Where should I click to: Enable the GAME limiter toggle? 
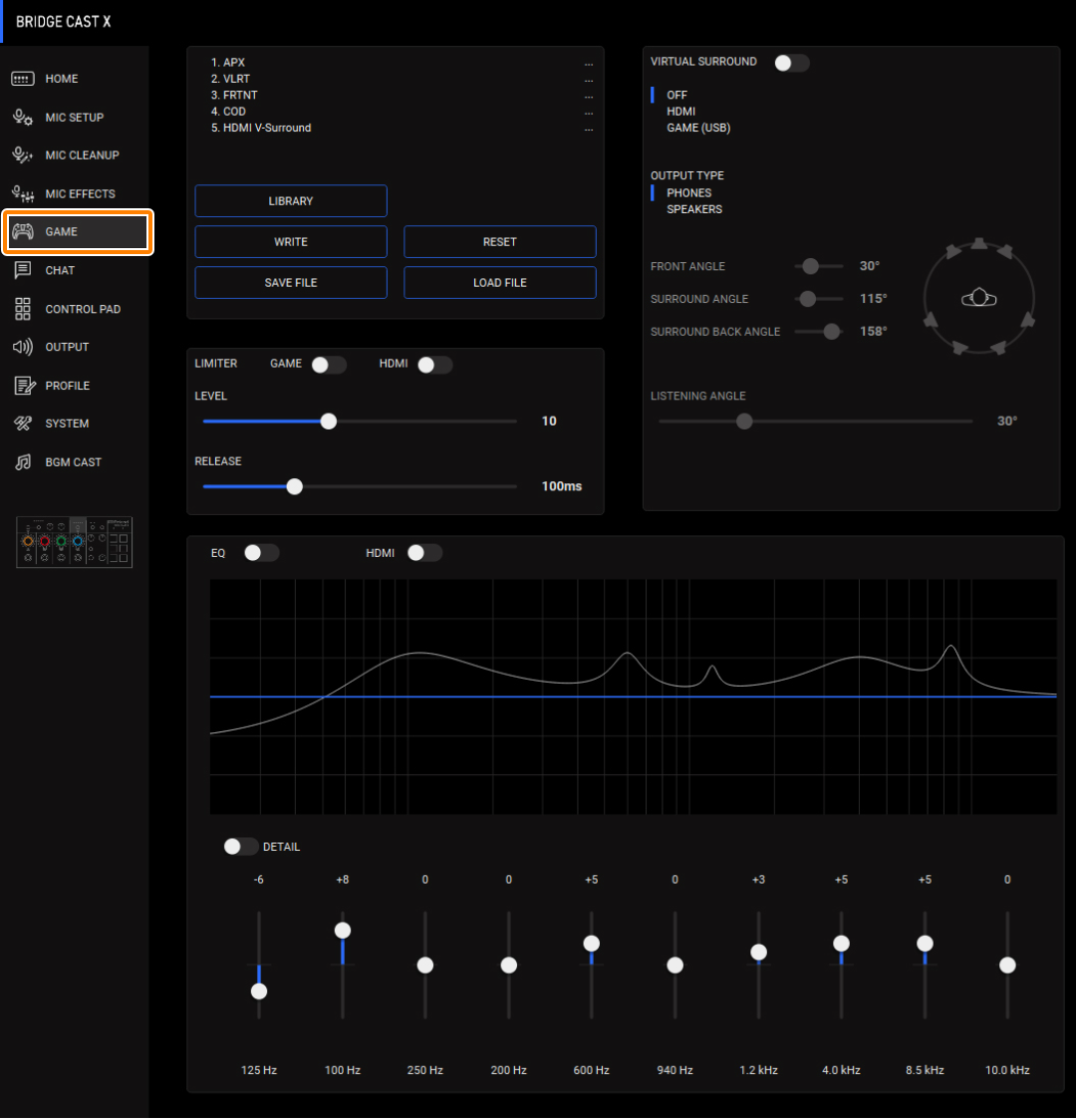(x=329, y=365)
